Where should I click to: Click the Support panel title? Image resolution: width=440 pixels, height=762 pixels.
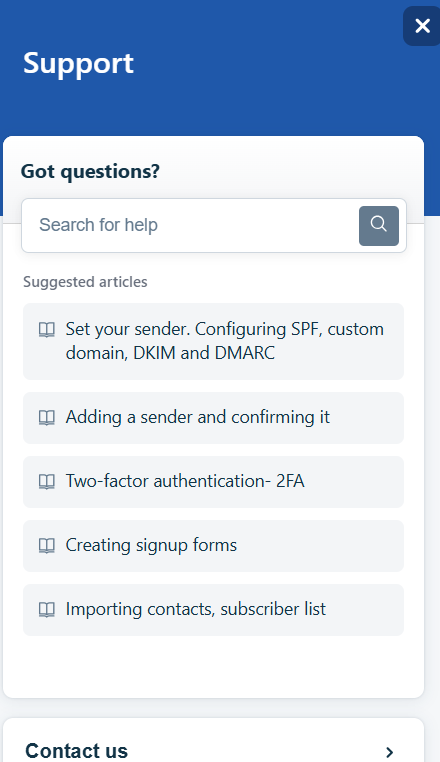pyautogui.click(x=78, y=64)
